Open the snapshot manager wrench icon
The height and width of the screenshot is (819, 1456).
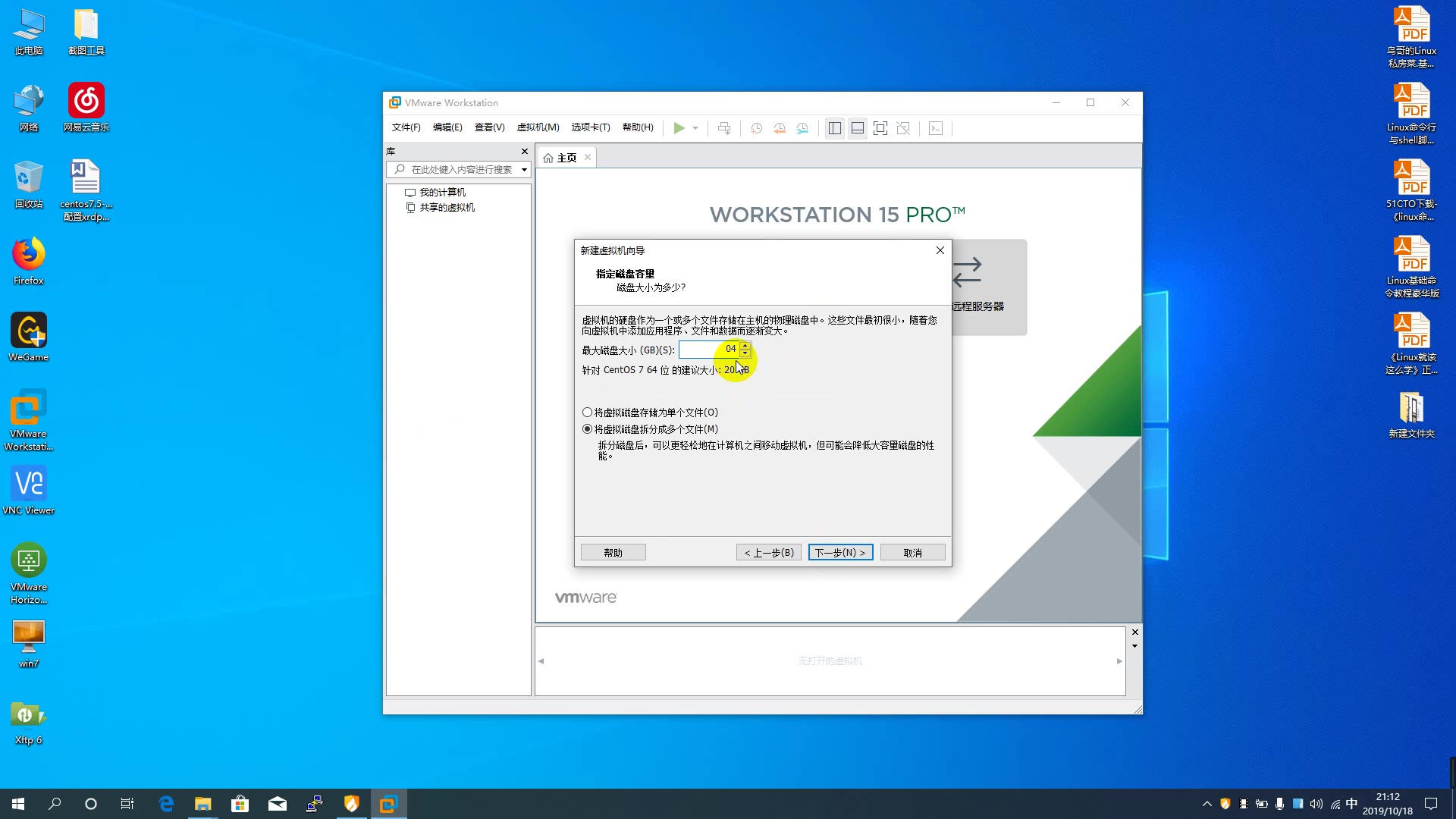point(802,128)
